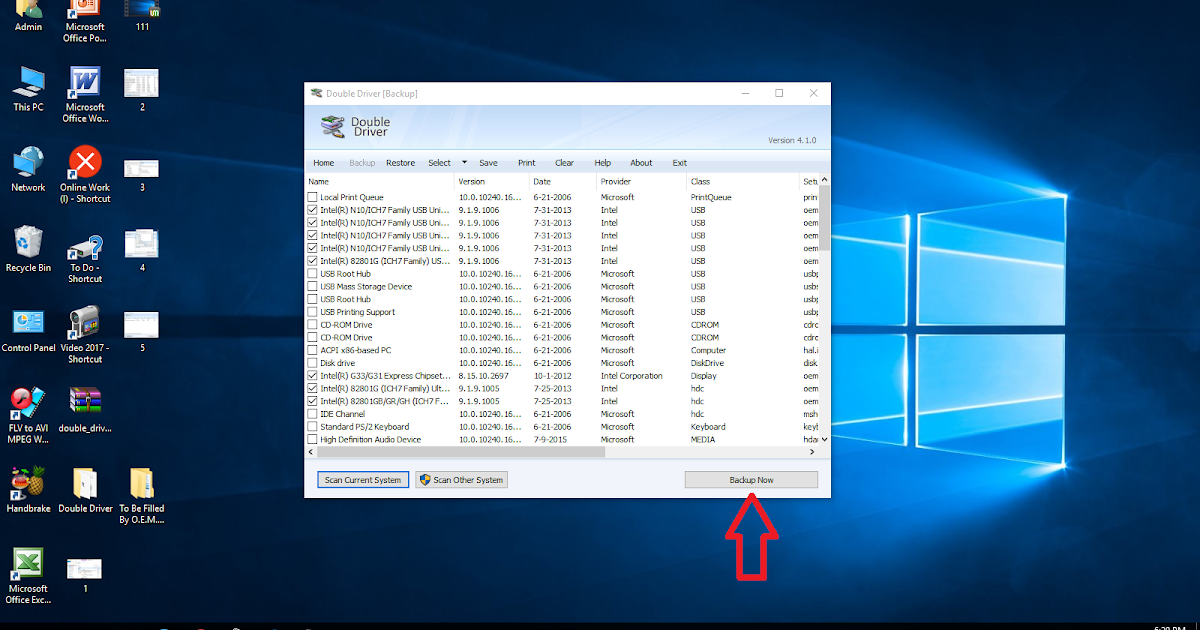Click Save in the menu bar
This screenshot has height=630, width=1200.
pos(488,163)
